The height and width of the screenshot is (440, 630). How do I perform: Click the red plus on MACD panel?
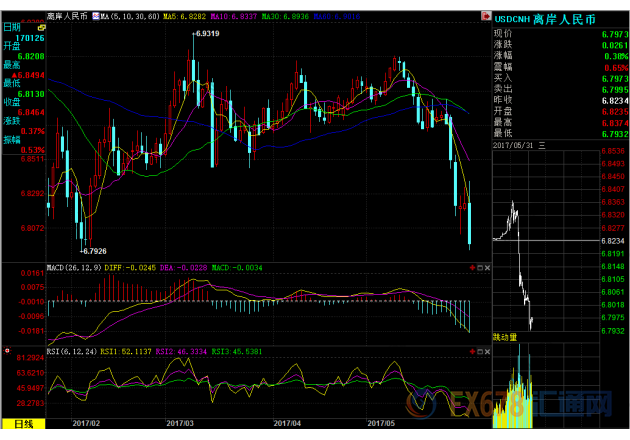(x=472, y=268)
